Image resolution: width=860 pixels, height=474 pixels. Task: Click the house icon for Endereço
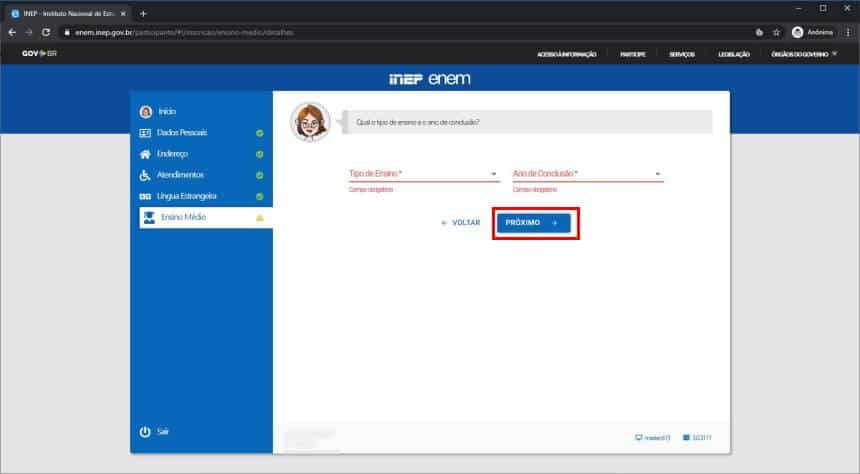(145, 154)
